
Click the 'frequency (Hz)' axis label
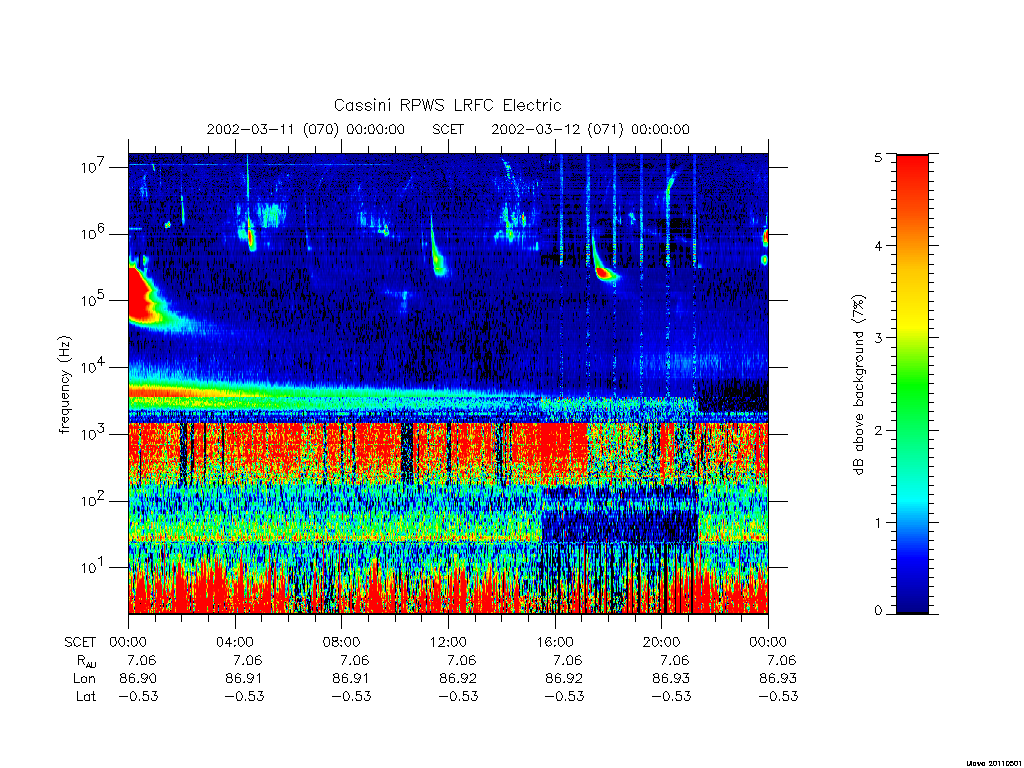pyautogui.click(x=64, y=385)
